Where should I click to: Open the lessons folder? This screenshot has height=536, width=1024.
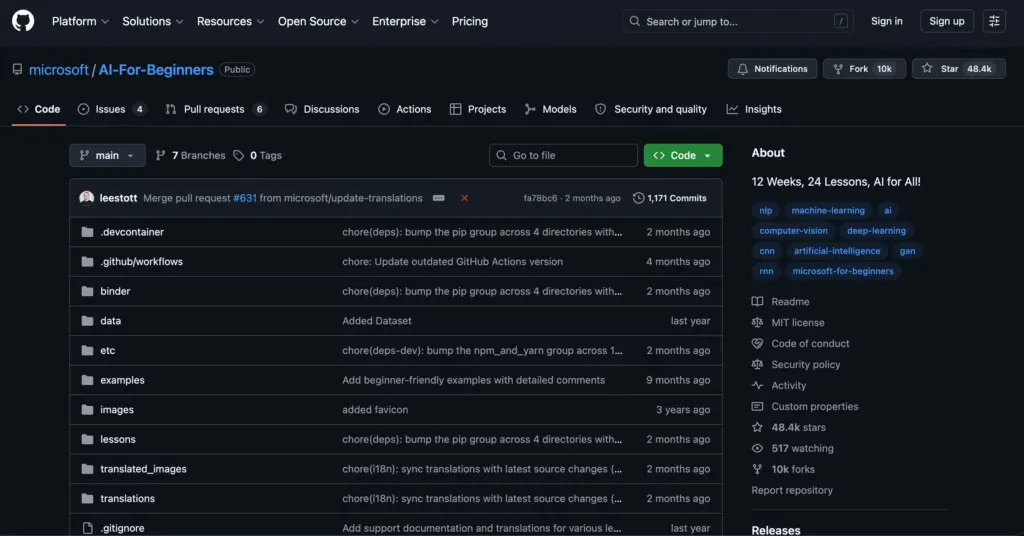coord(118,439)
